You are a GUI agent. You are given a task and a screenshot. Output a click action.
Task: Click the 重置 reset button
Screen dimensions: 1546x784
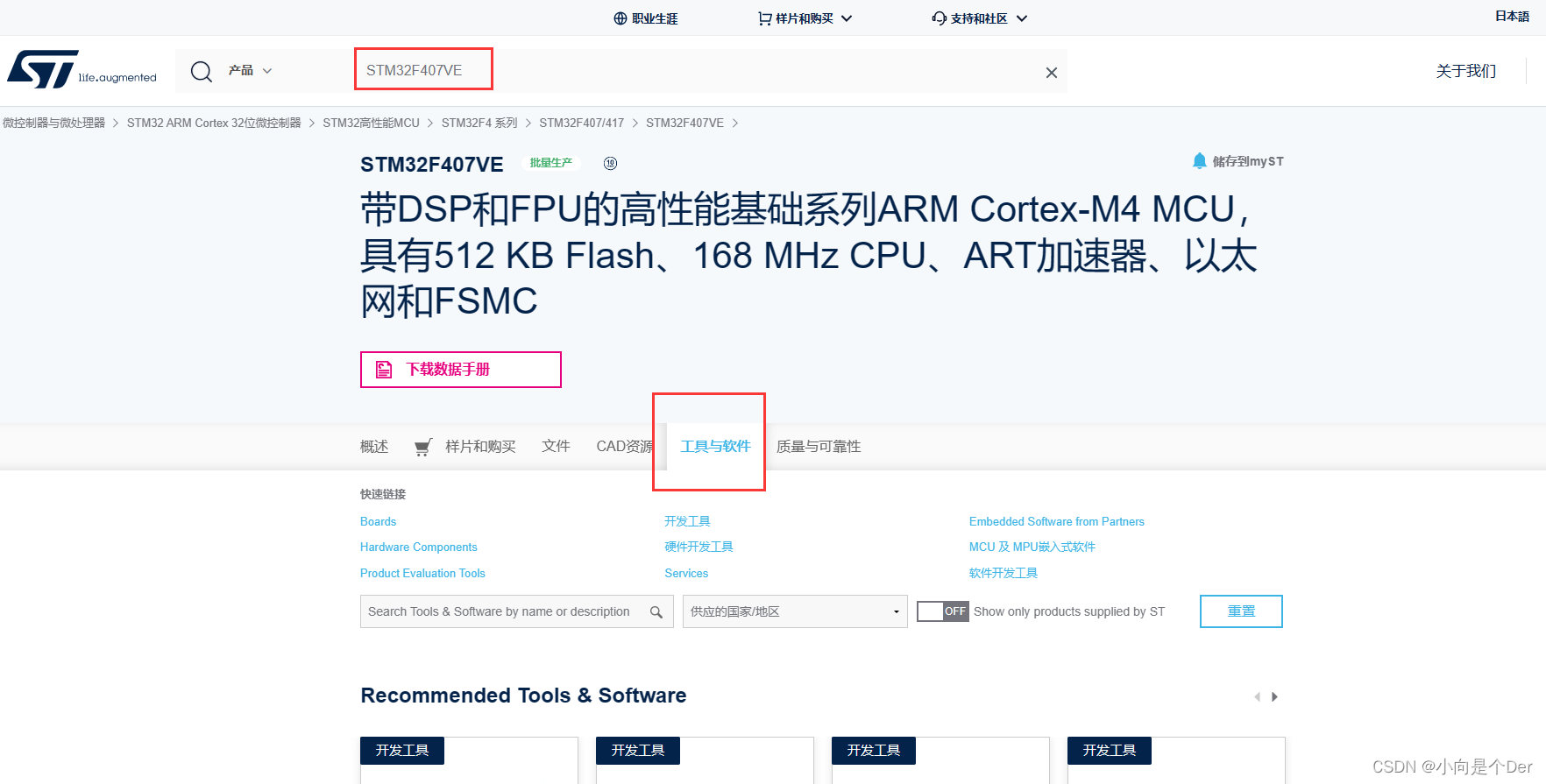(1241, 611)
